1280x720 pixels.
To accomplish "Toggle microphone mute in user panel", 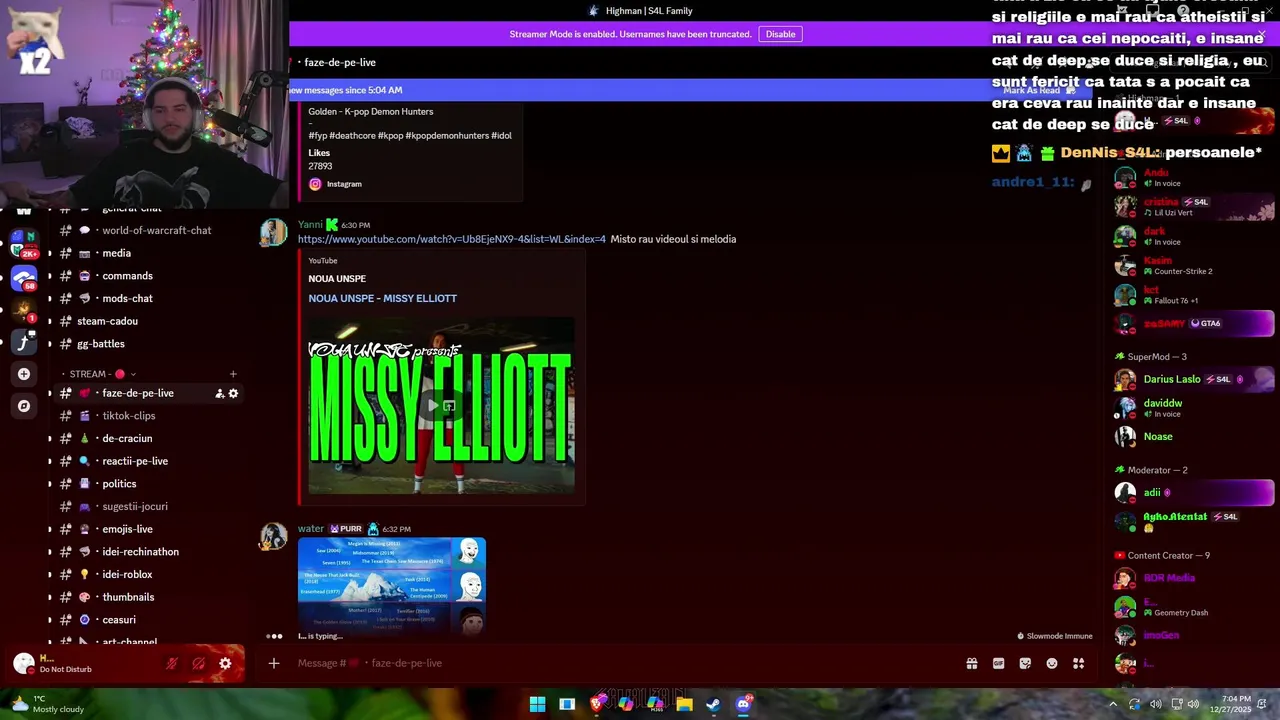I will 172,663.
